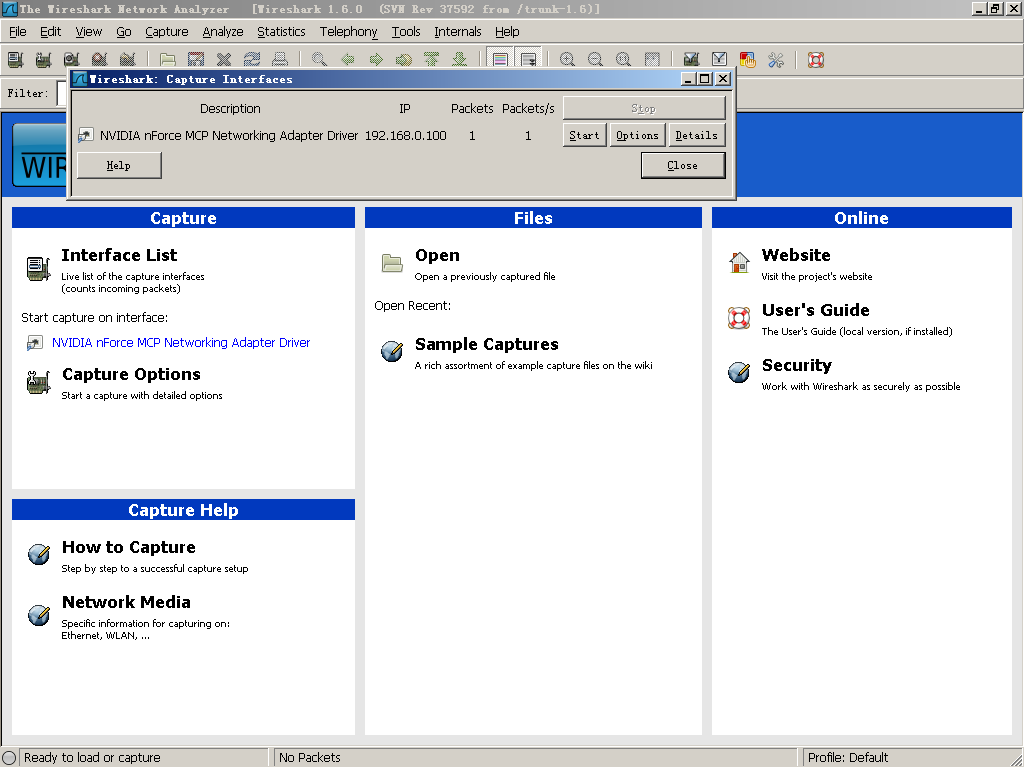Click expert info circle in status bar
This screenshot has height=768, width=1024.
9,758
